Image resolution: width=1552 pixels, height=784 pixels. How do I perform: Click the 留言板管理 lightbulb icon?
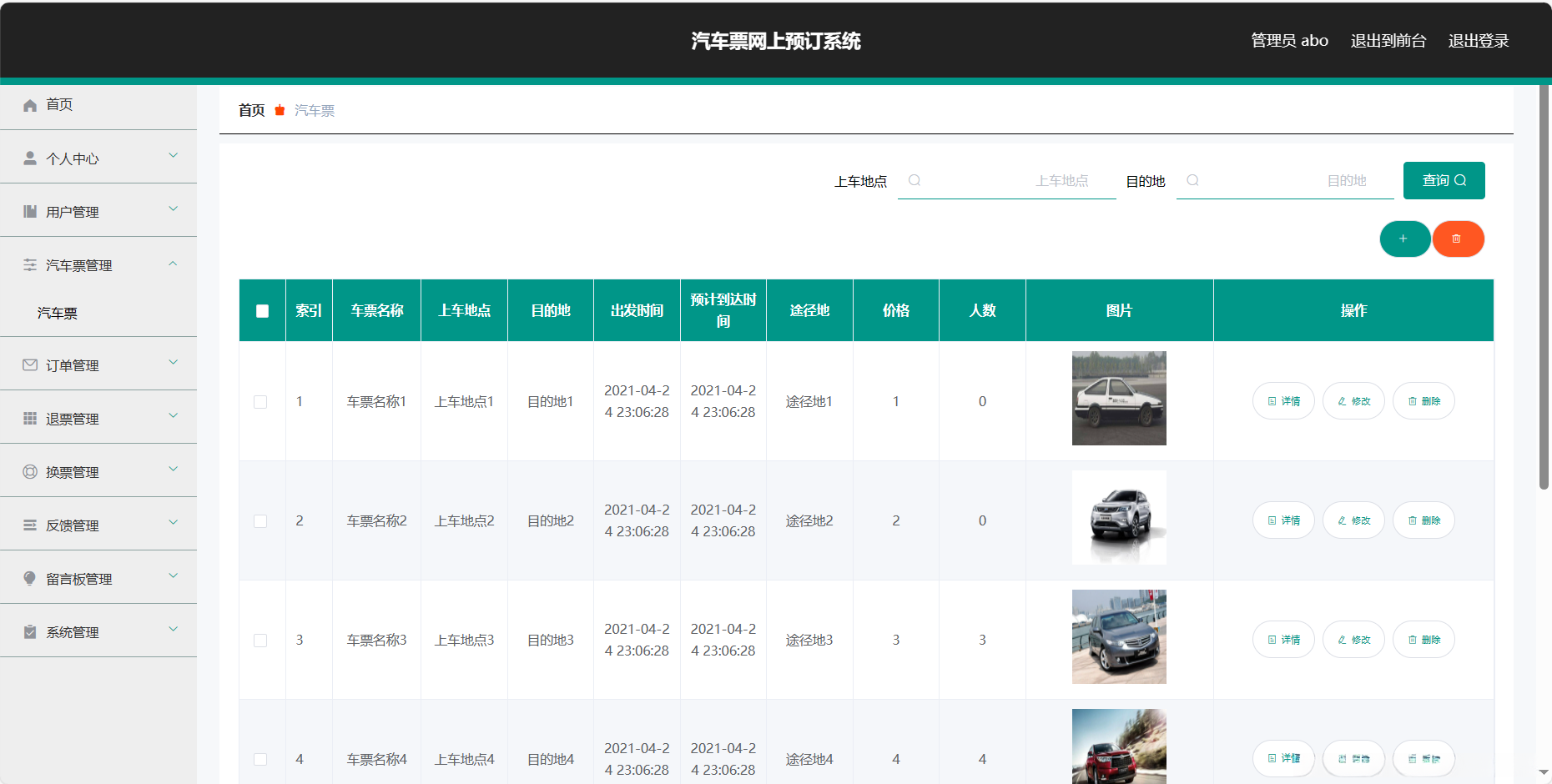30,579
